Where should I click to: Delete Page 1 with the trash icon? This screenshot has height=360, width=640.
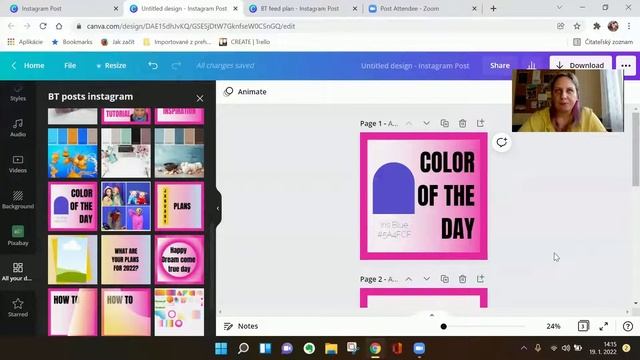462,123
